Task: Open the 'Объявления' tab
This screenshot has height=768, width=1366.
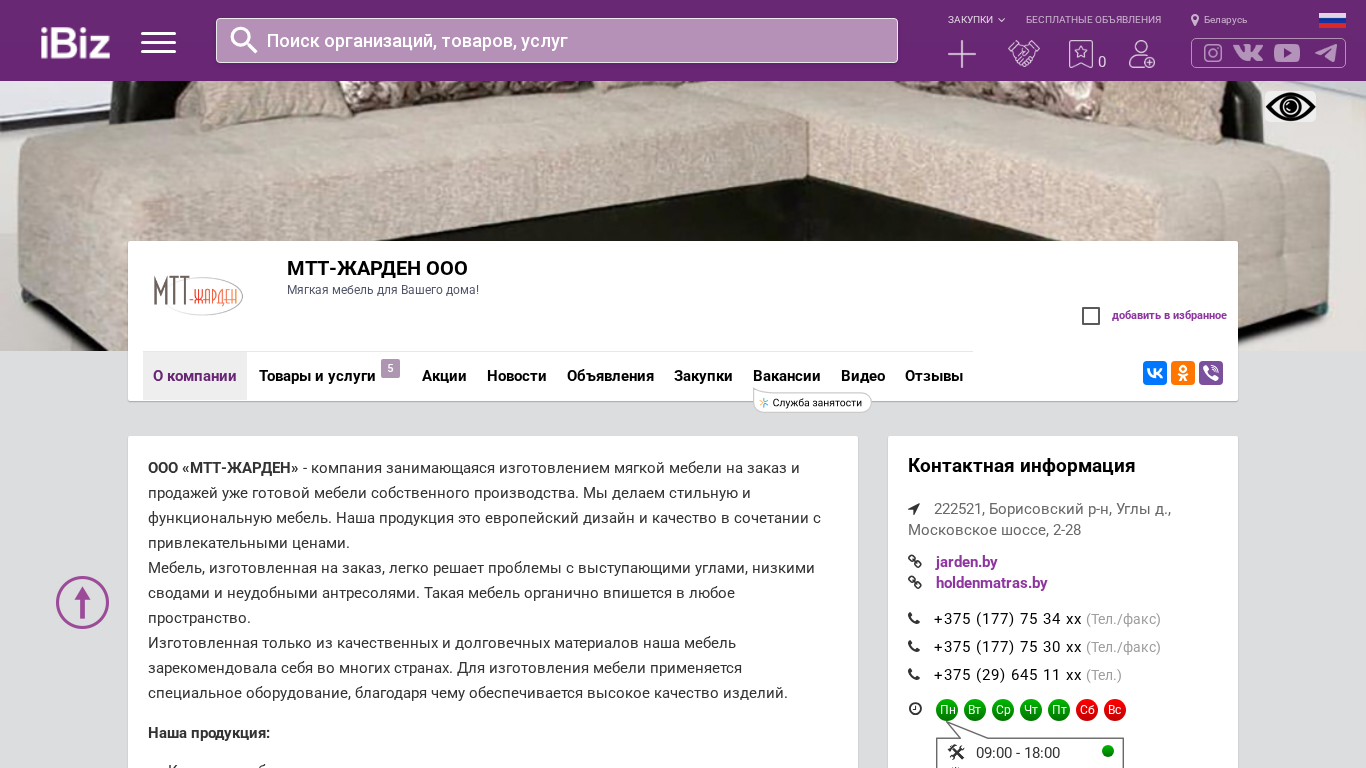Action: [610, 376]
